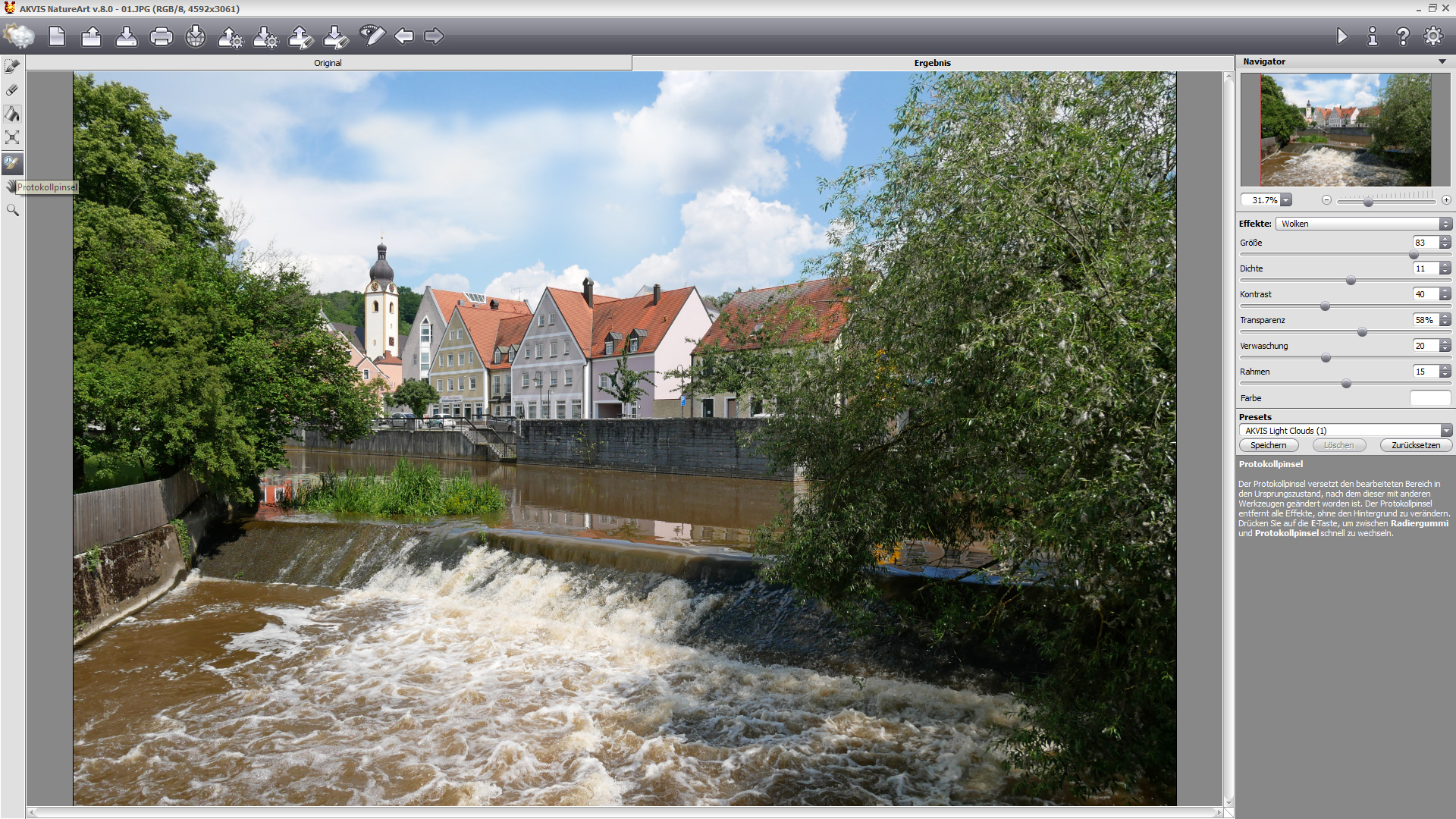Click the Löschen preset button

tap(1338, 445)
